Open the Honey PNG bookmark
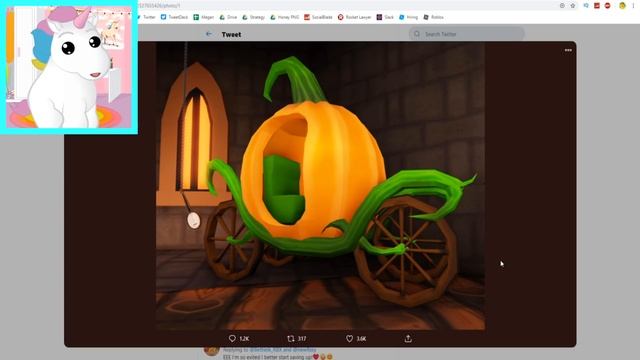 point(285,17)
